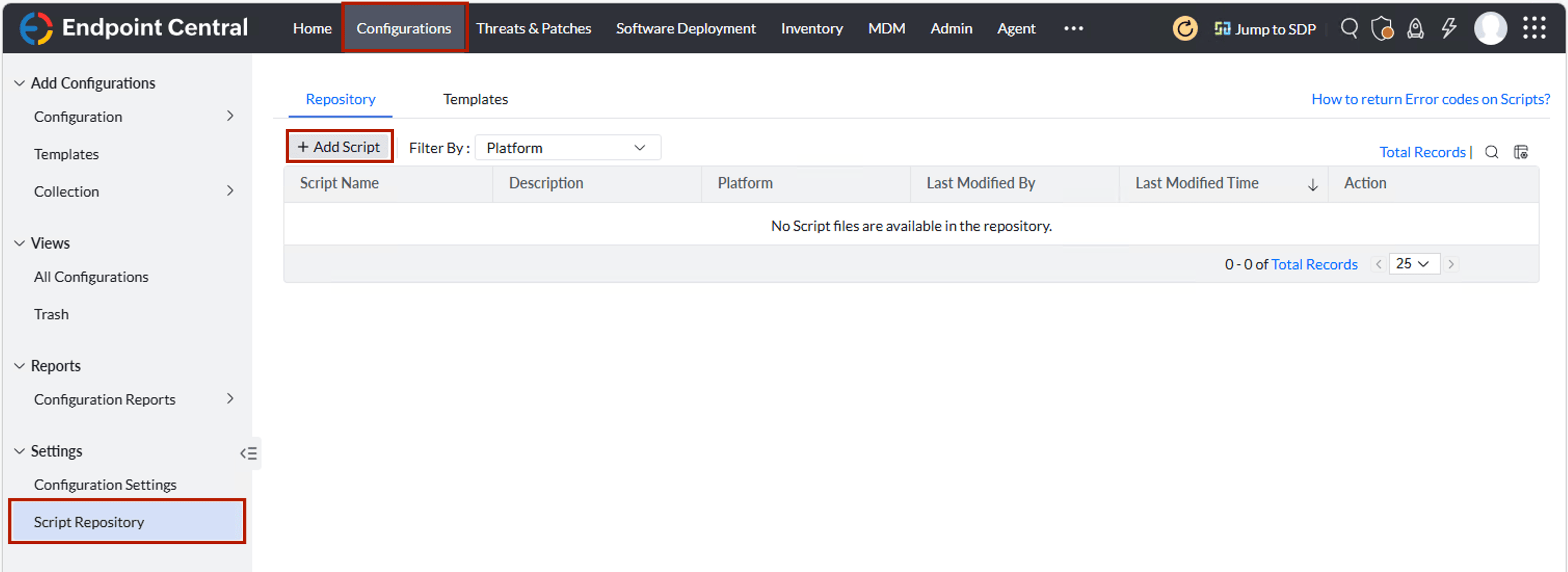Click the Add Script button

tap(339, 147)
